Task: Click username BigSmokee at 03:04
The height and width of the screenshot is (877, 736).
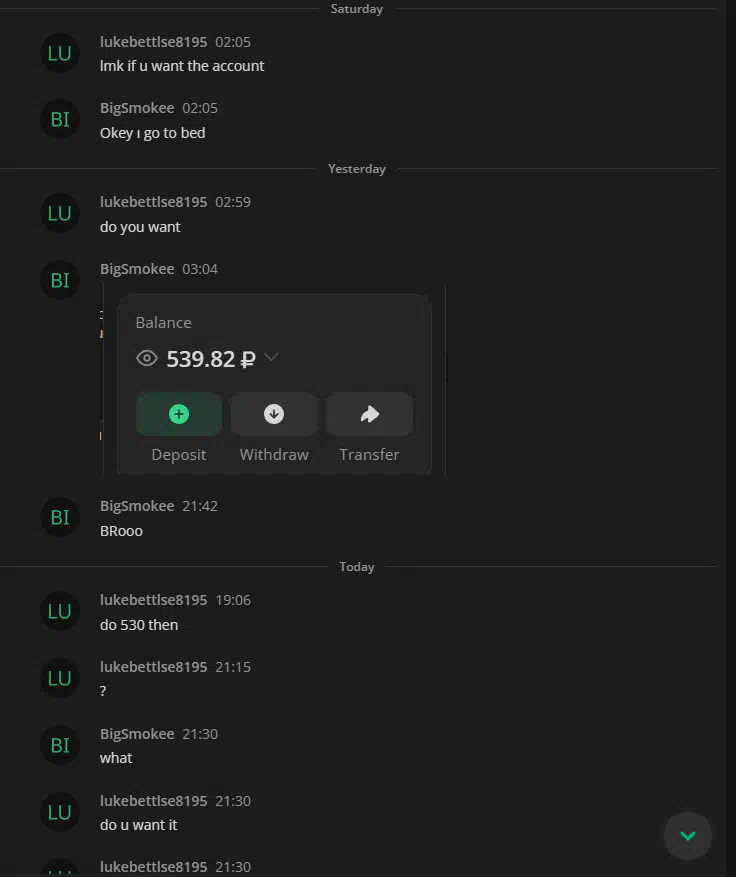Action: (x=137, y=269)
